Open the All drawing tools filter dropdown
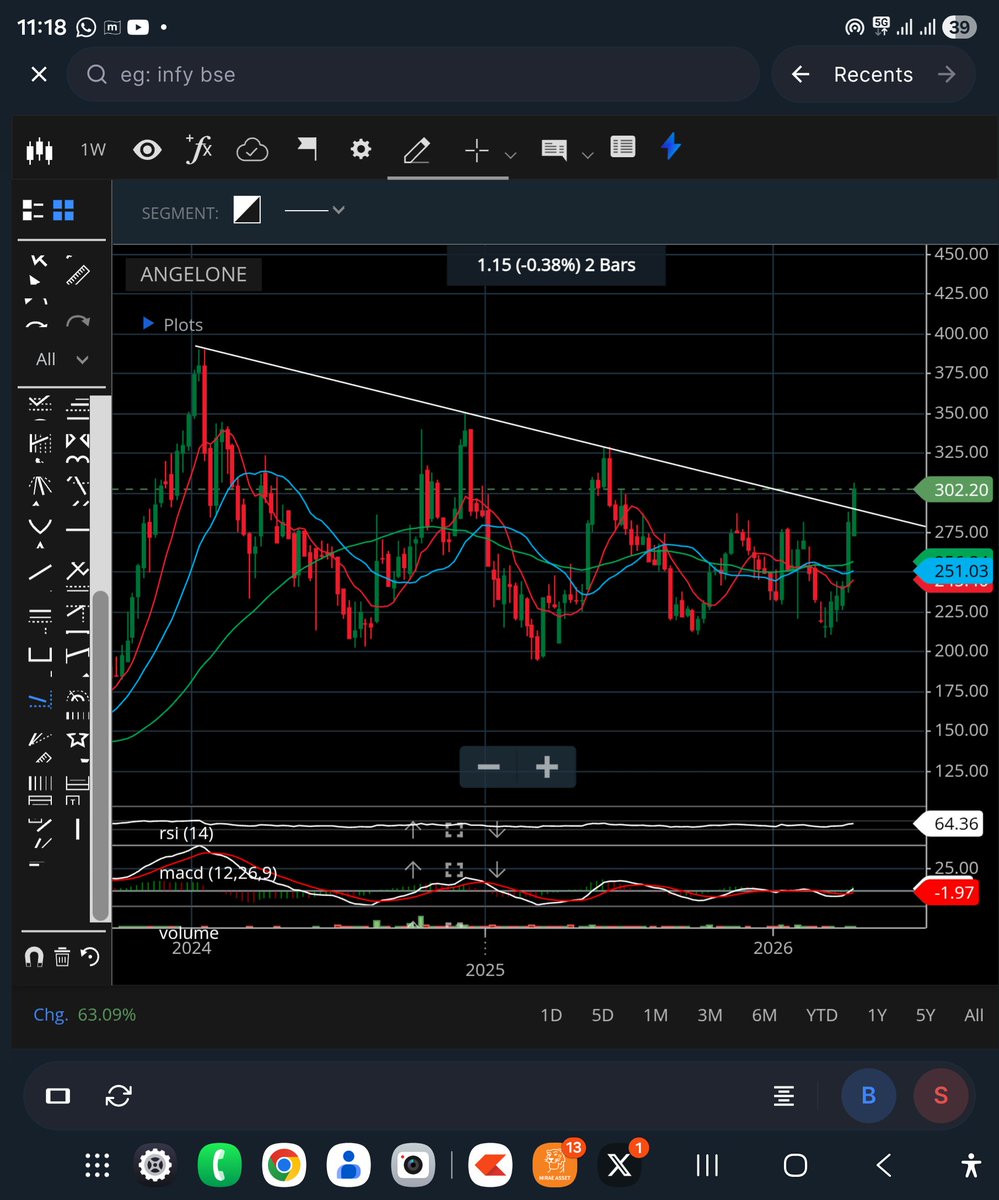 pos(61,359)
